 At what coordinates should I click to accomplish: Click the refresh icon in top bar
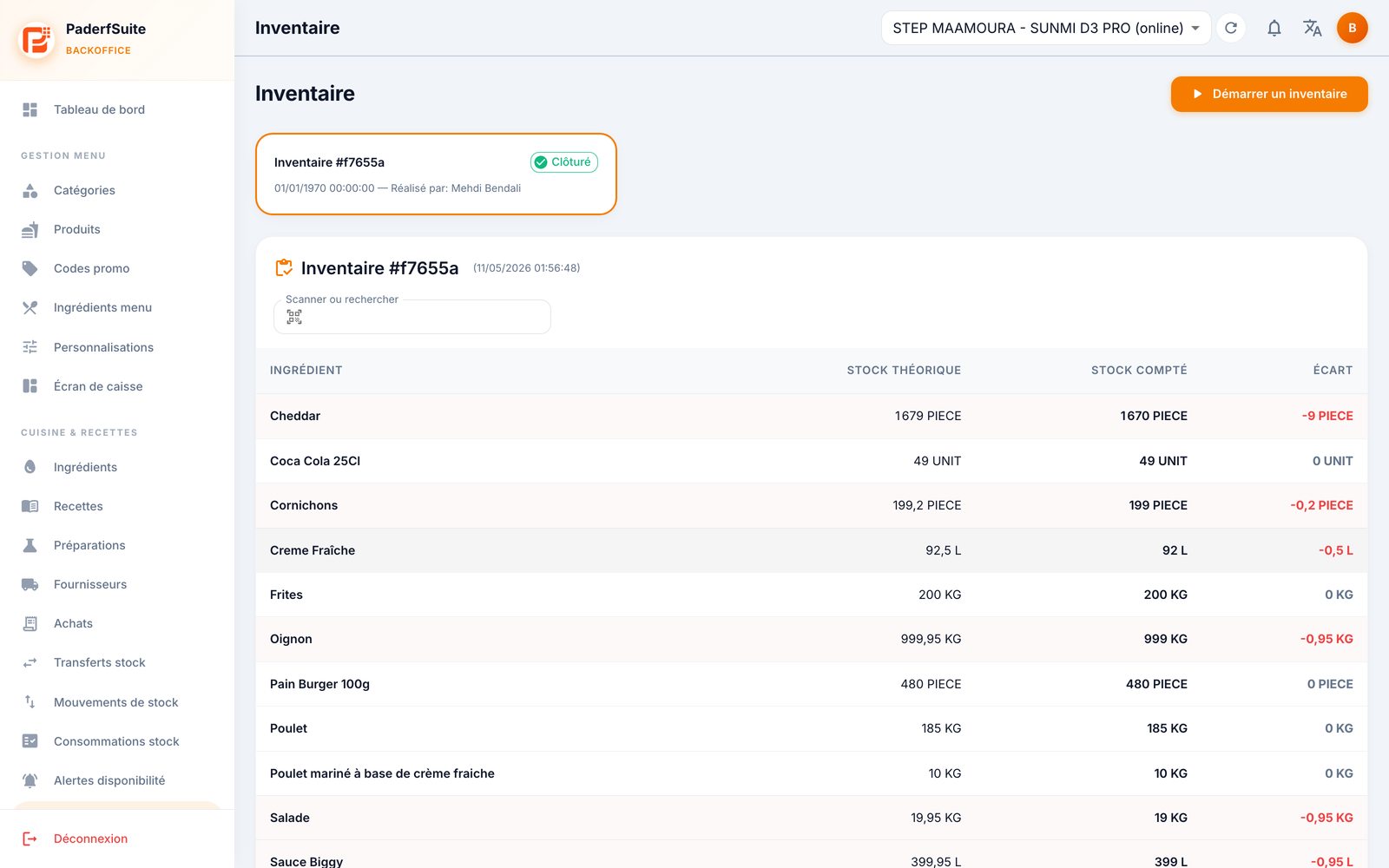[1231, 28]
